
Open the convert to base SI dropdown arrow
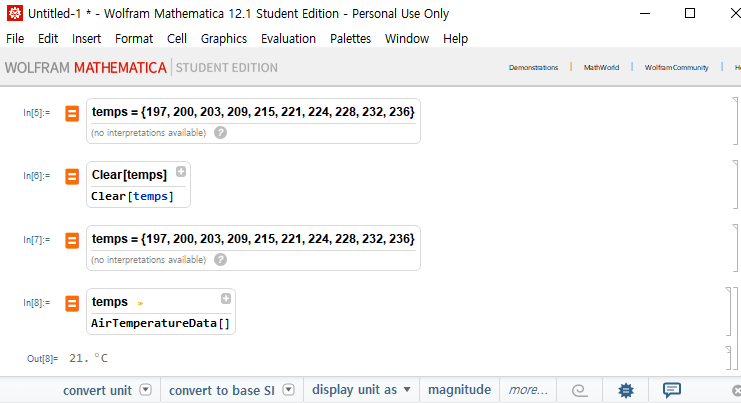click(288, 390)
